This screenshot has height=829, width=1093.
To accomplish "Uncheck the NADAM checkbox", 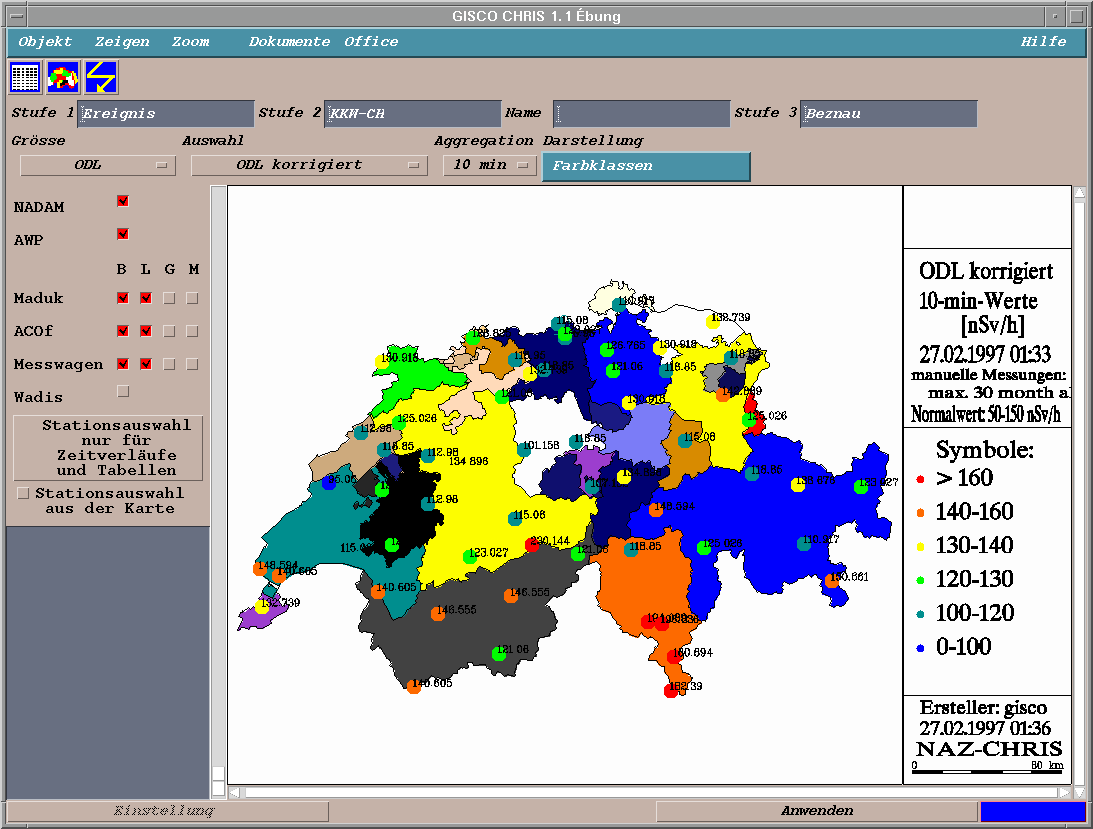I will (x=123, y=201).
